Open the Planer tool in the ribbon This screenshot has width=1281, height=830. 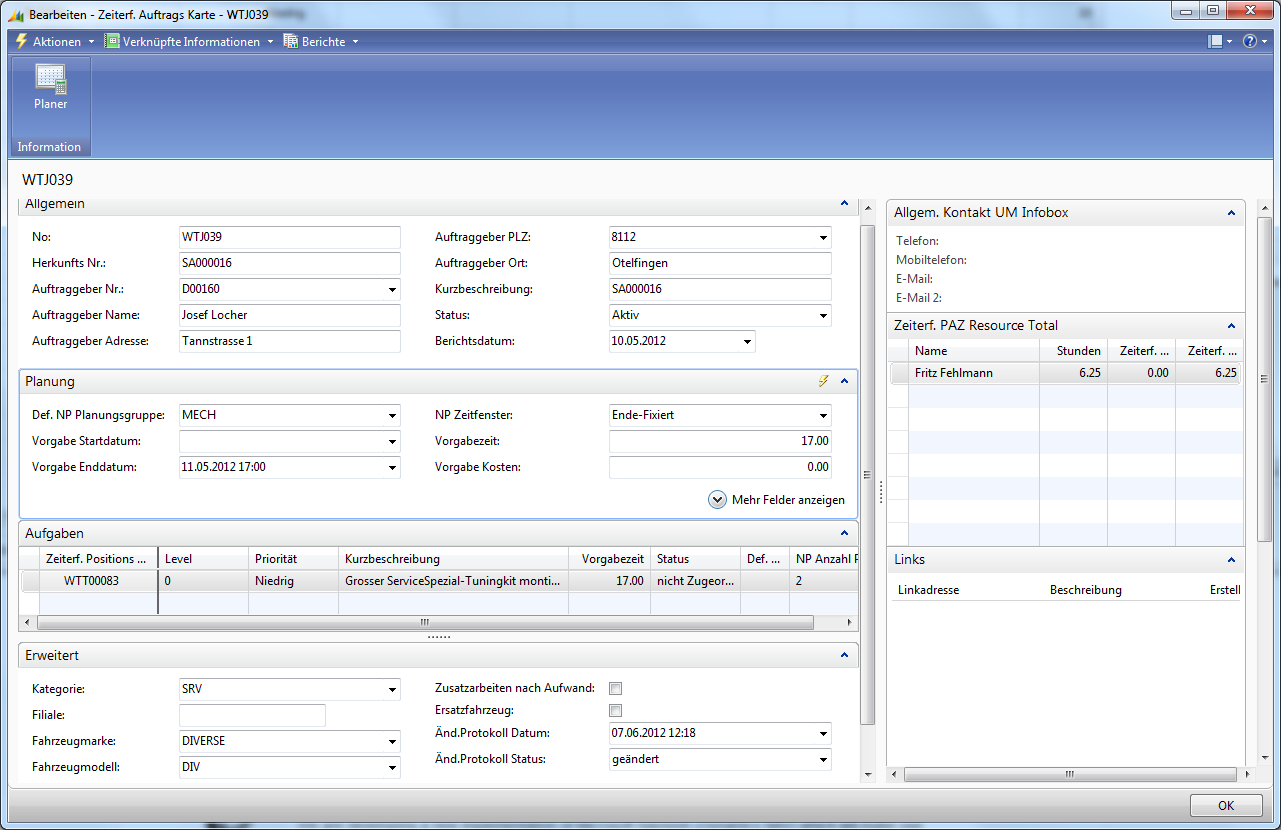[x=51, y=88]
